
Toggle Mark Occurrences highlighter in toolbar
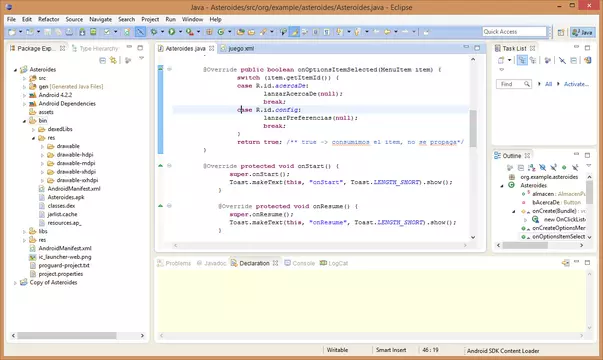coord(295,32)
